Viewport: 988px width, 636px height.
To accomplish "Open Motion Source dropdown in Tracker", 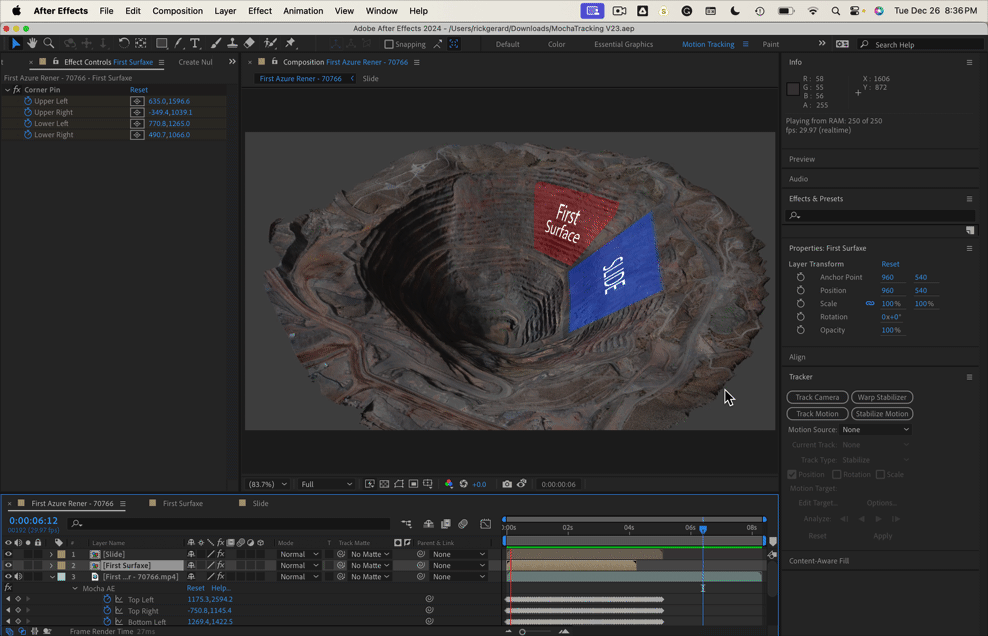I will [x=876, y=430].
